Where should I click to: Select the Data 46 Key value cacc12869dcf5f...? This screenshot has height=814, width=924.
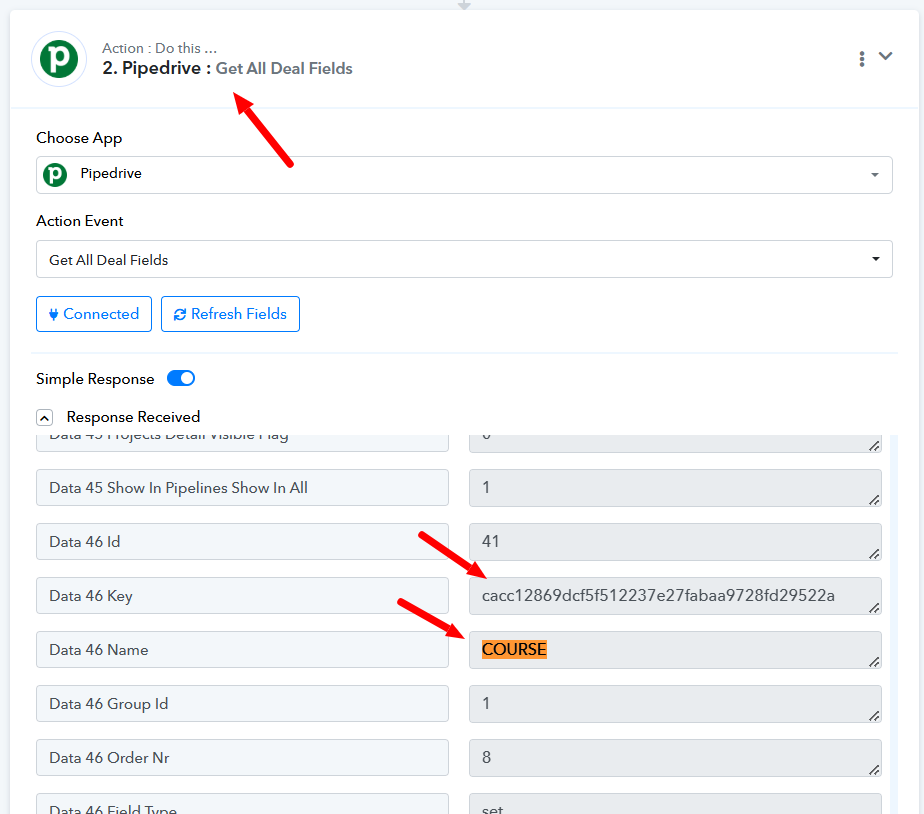coord(675,596)
